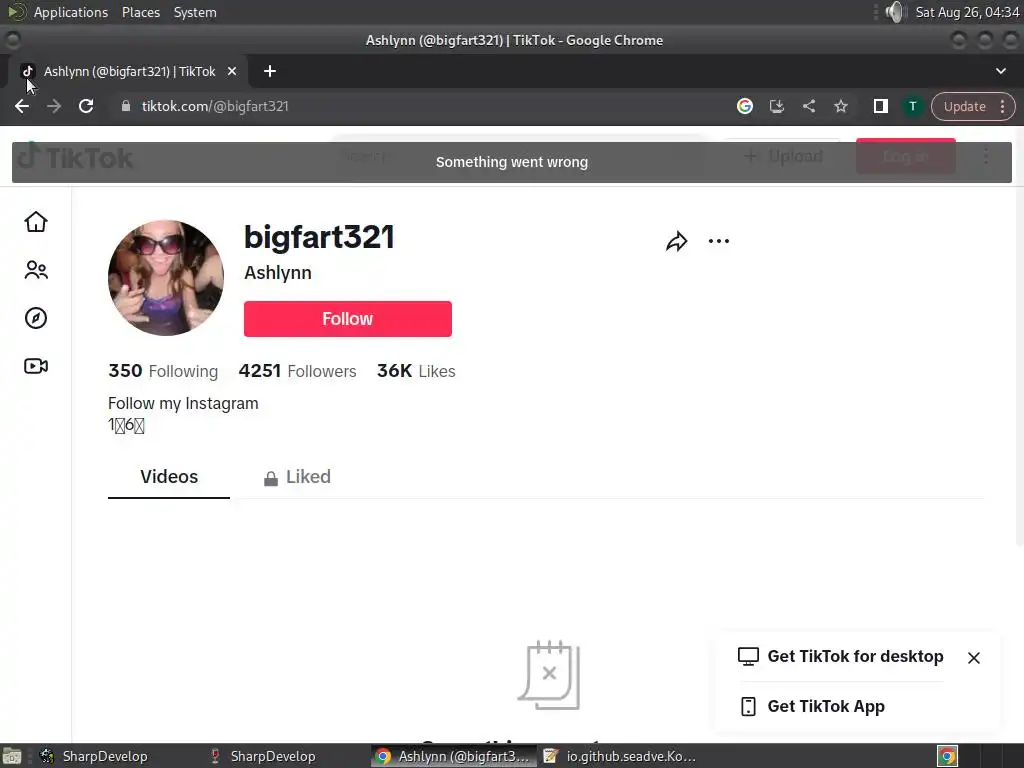
Task: View site info via address bar padlock
Action: pyautogui.click(x=126, y=106)
